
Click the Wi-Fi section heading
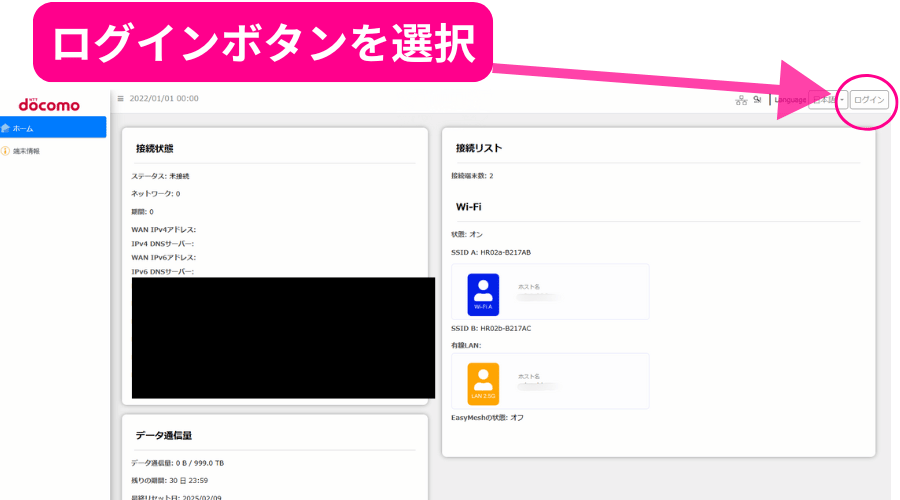[468, 207]
